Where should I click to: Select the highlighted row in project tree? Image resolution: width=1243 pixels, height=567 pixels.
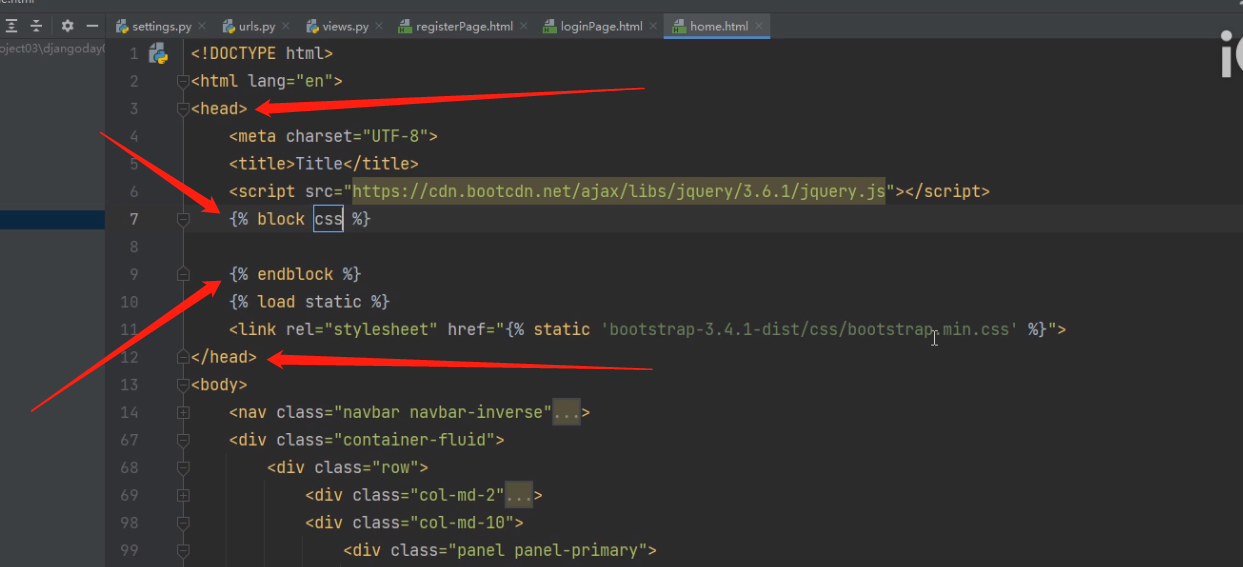pos(52,219)
